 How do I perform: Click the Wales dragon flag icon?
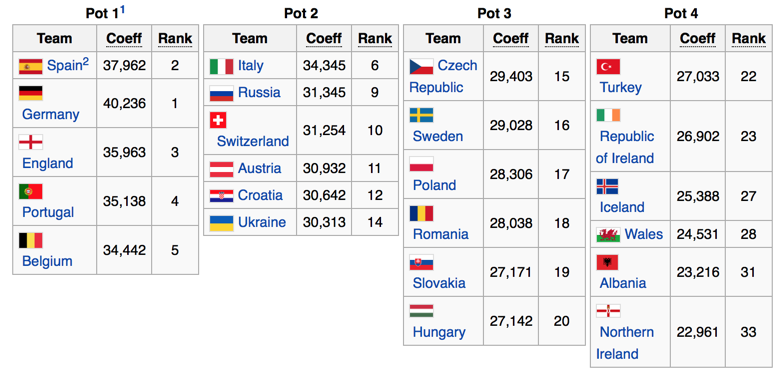pyautogui.click(x=608, y=234)
